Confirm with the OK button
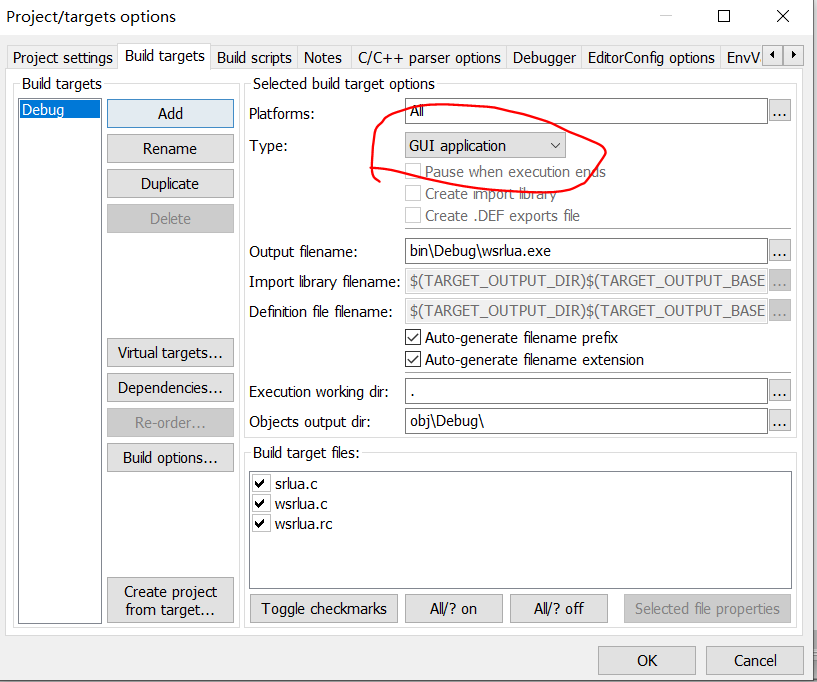 (x=647, y=661)
